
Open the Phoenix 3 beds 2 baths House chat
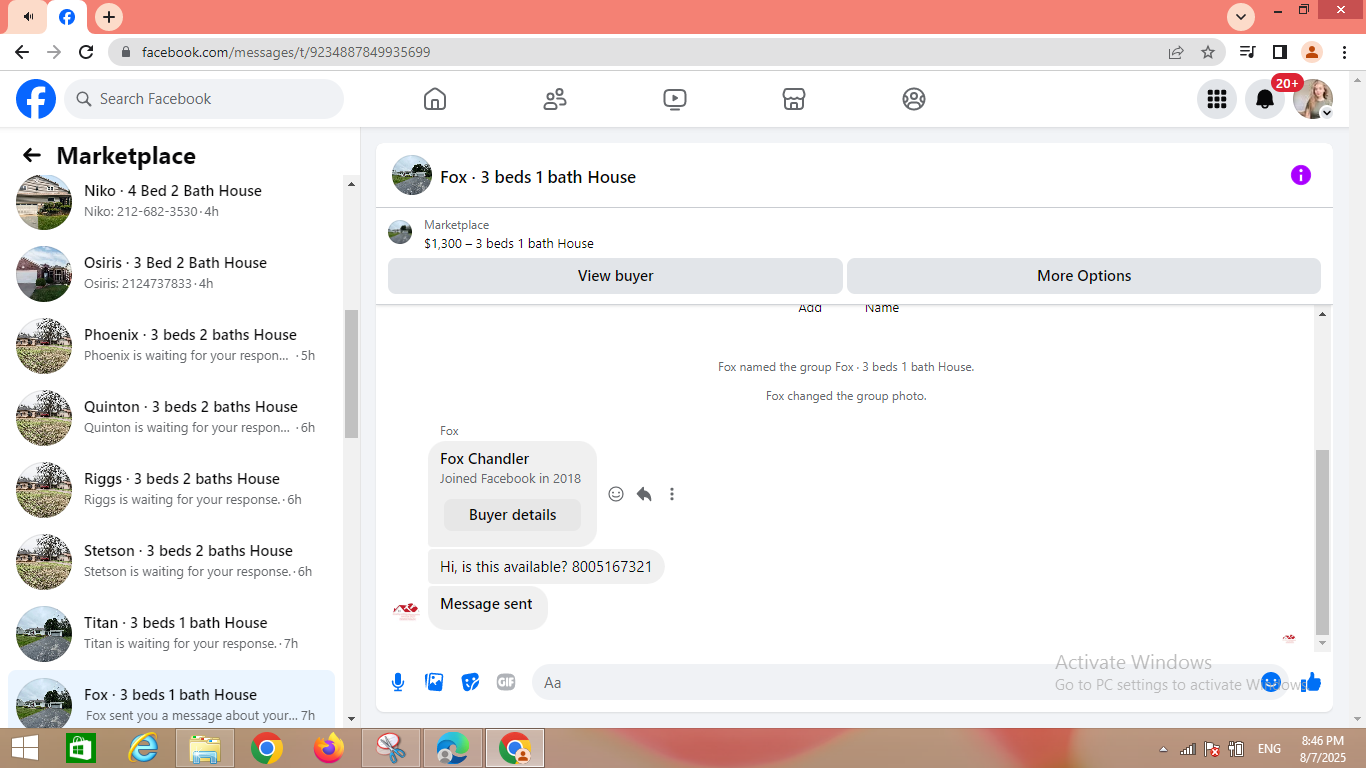click(x=171, y=345)
